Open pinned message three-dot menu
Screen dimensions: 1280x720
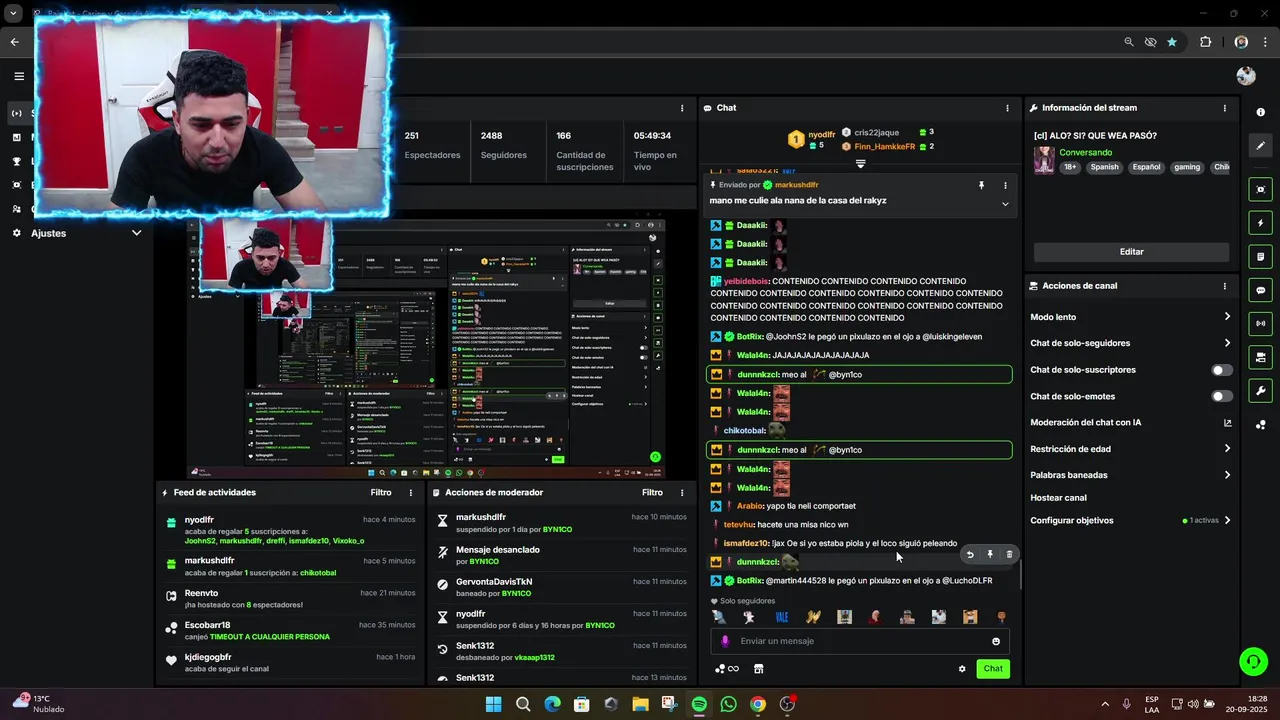click(x=1005, y=185)
